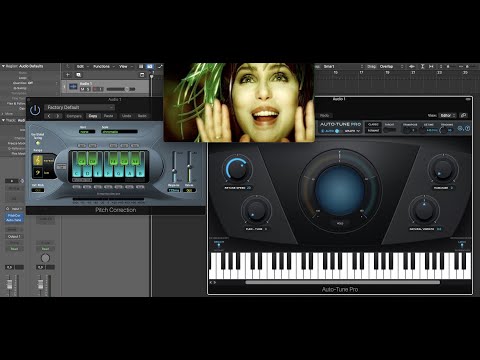Open Auto-Tune Pro settings gear icon
This screenshot has height=360, width=480.
pyautogui.click(x=460, y=128)
